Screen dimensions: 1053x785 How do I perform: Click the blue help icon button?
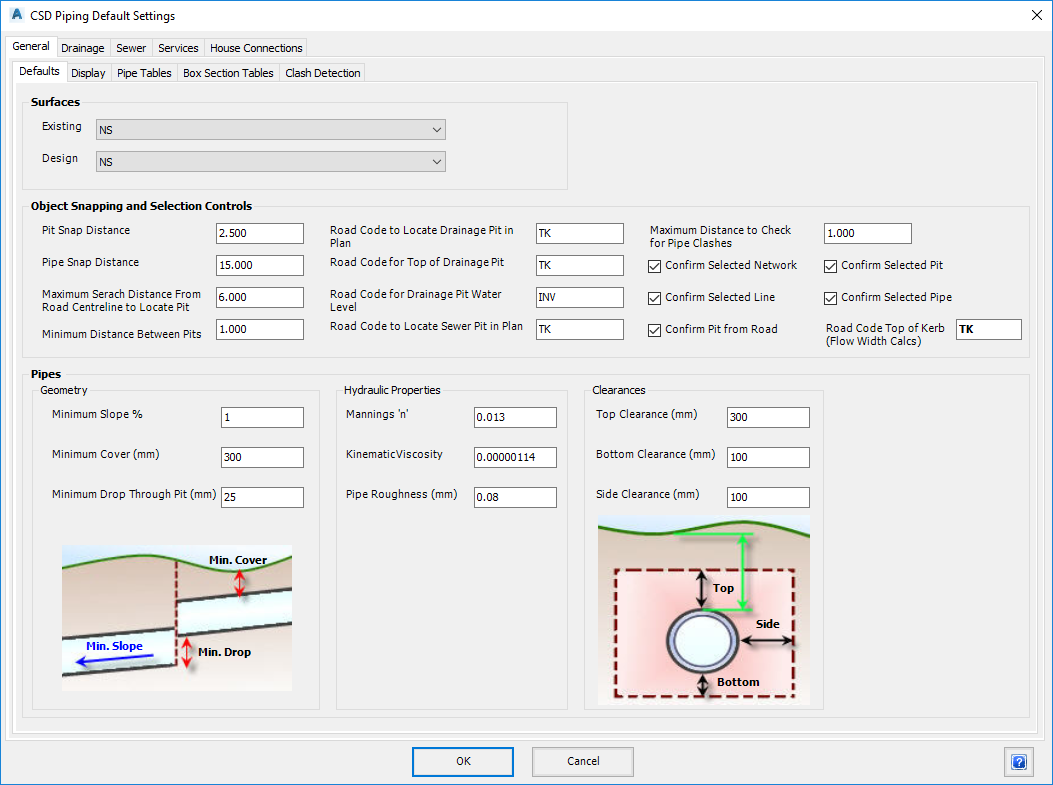(x=1018, y=762)
